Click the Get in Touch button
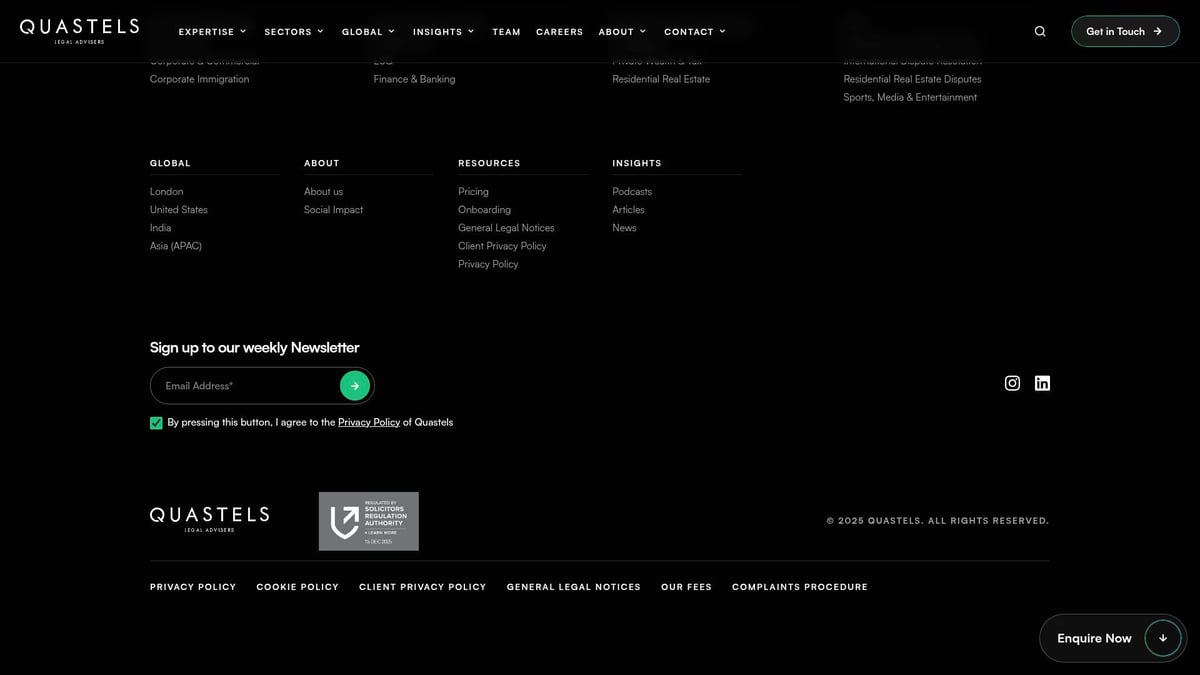The width and height of the screenshot is (1200, 675). coord(1124,31)
